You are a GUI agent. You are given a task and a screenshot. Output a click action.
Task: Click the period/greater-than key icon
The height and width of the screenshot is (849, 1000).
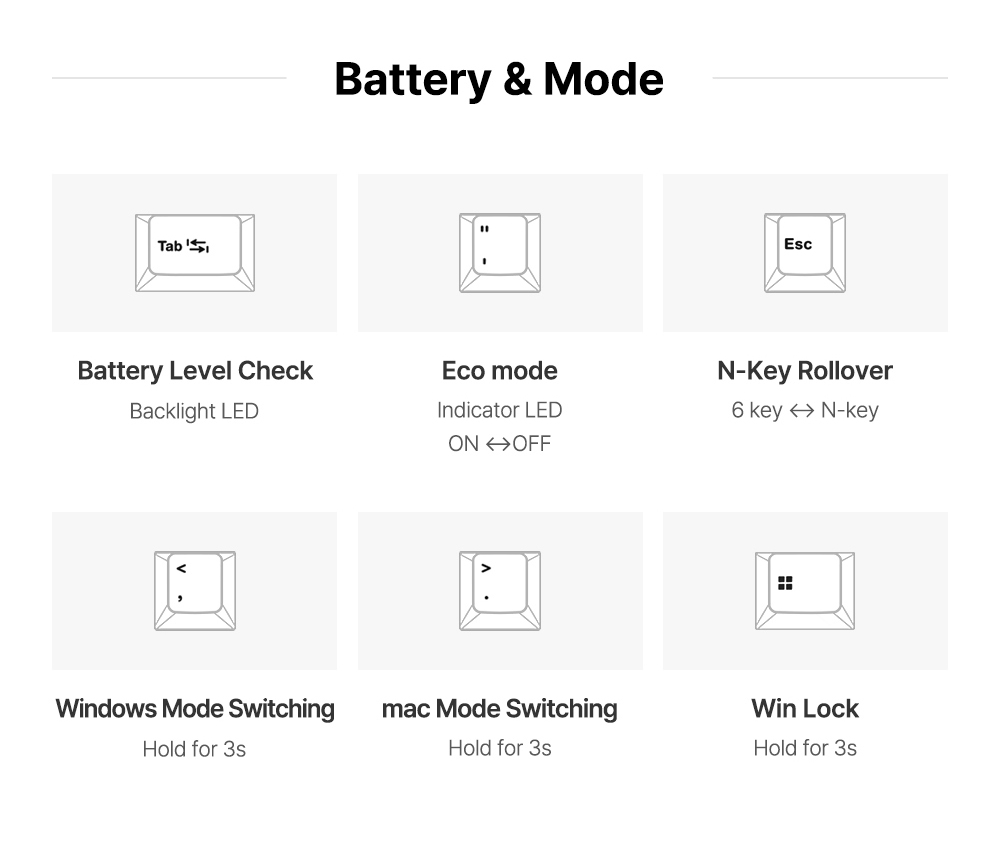tap(500, 591)
